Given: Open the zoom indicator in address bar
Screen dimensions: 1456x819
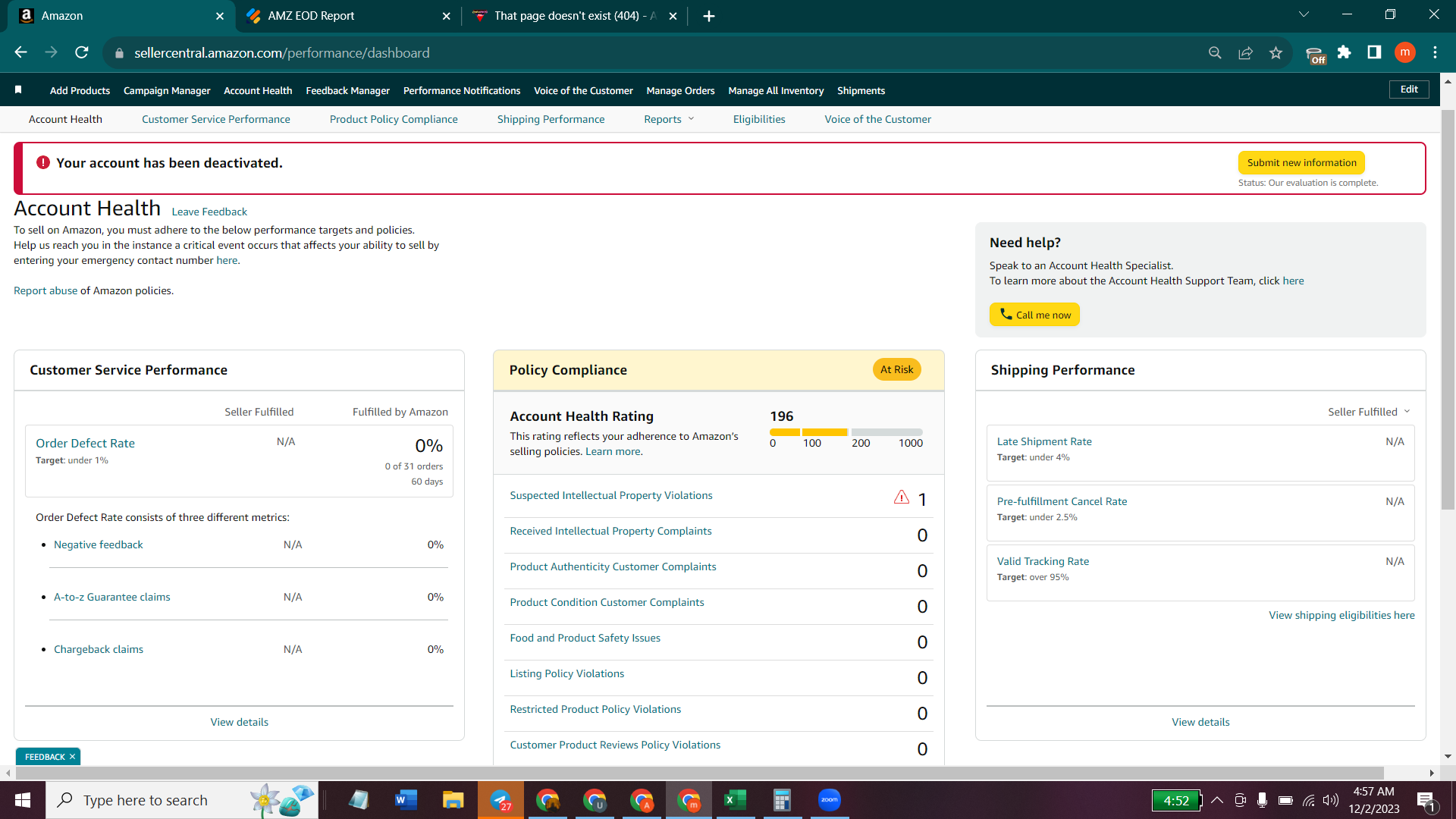Looking at the screenshot, I should coord(1215,52).
